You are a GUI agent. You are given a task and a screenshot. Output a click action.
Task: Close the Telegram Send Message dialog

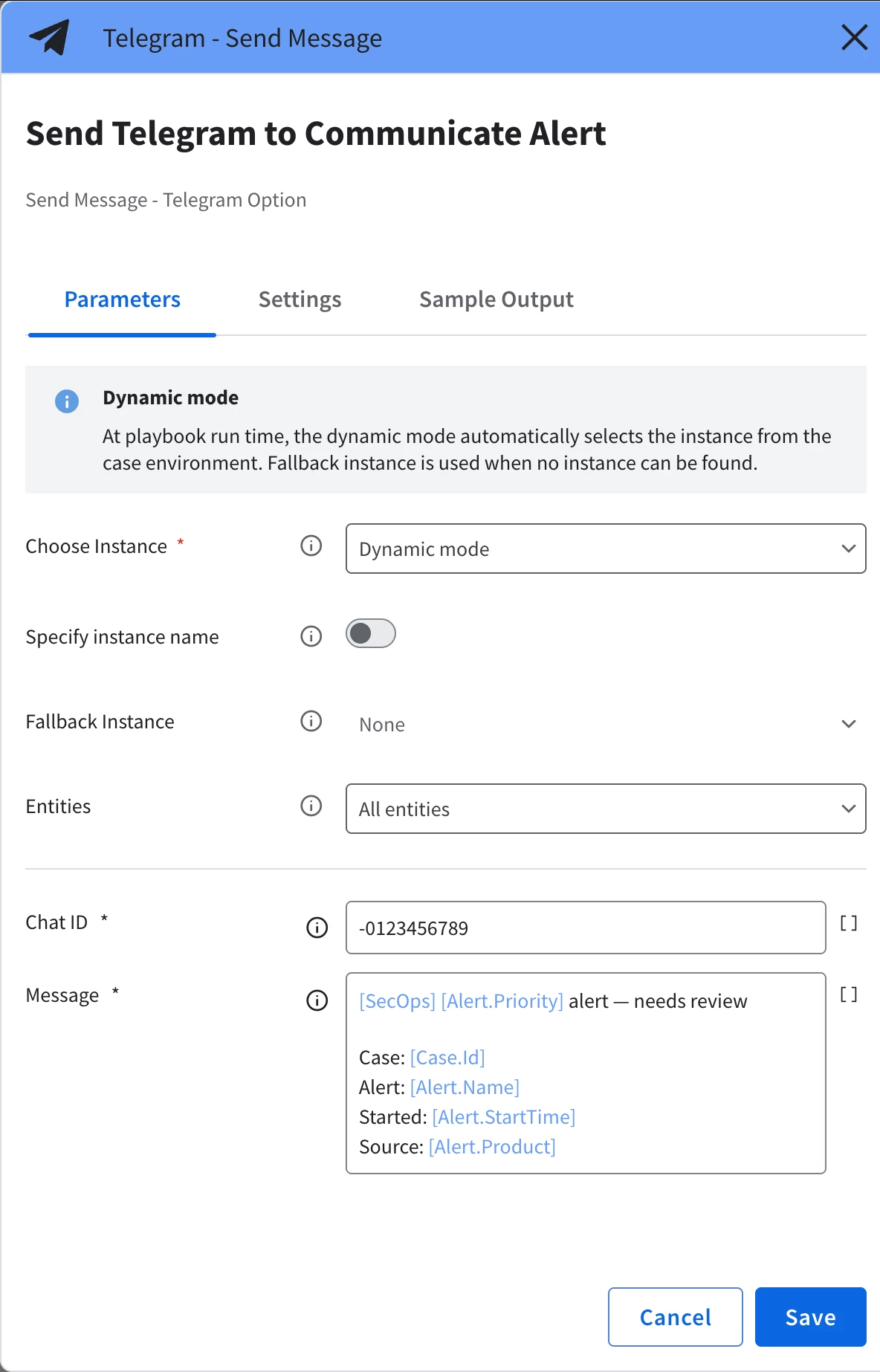tap(855, 37)
